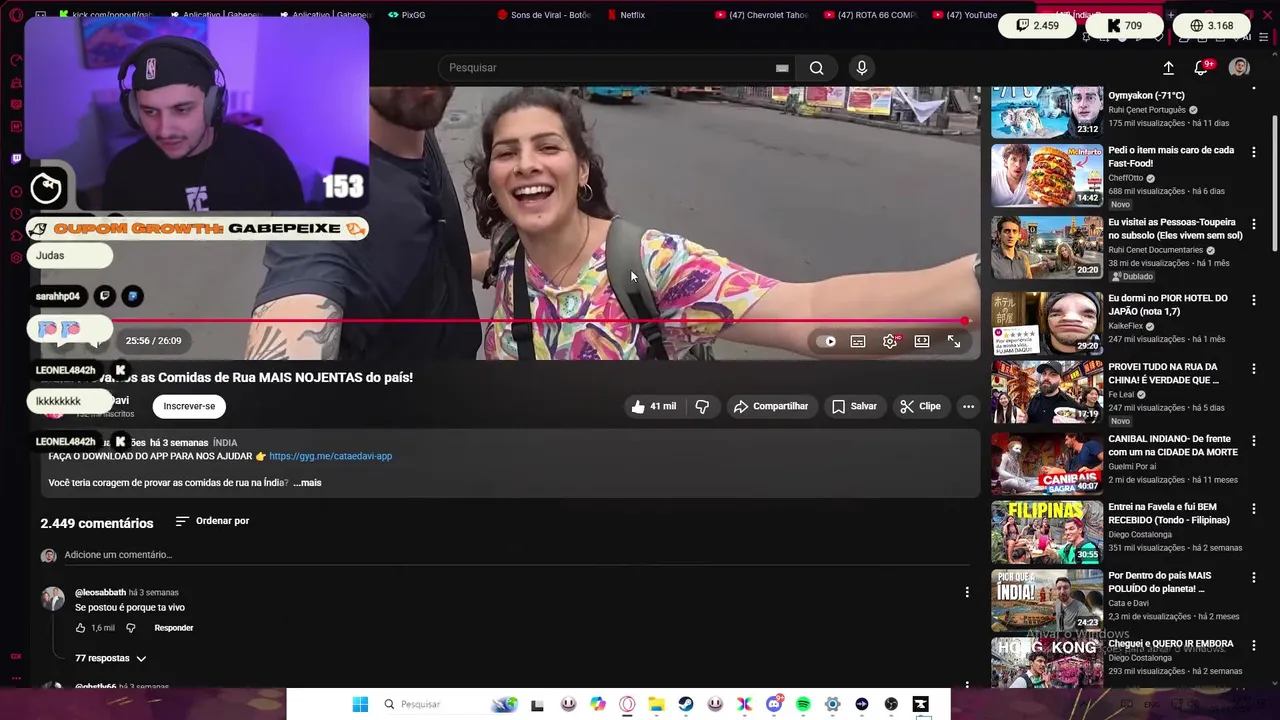1280x720 pixels.
Task: Like @leosabbath's comment
Action: coord(81,628)
